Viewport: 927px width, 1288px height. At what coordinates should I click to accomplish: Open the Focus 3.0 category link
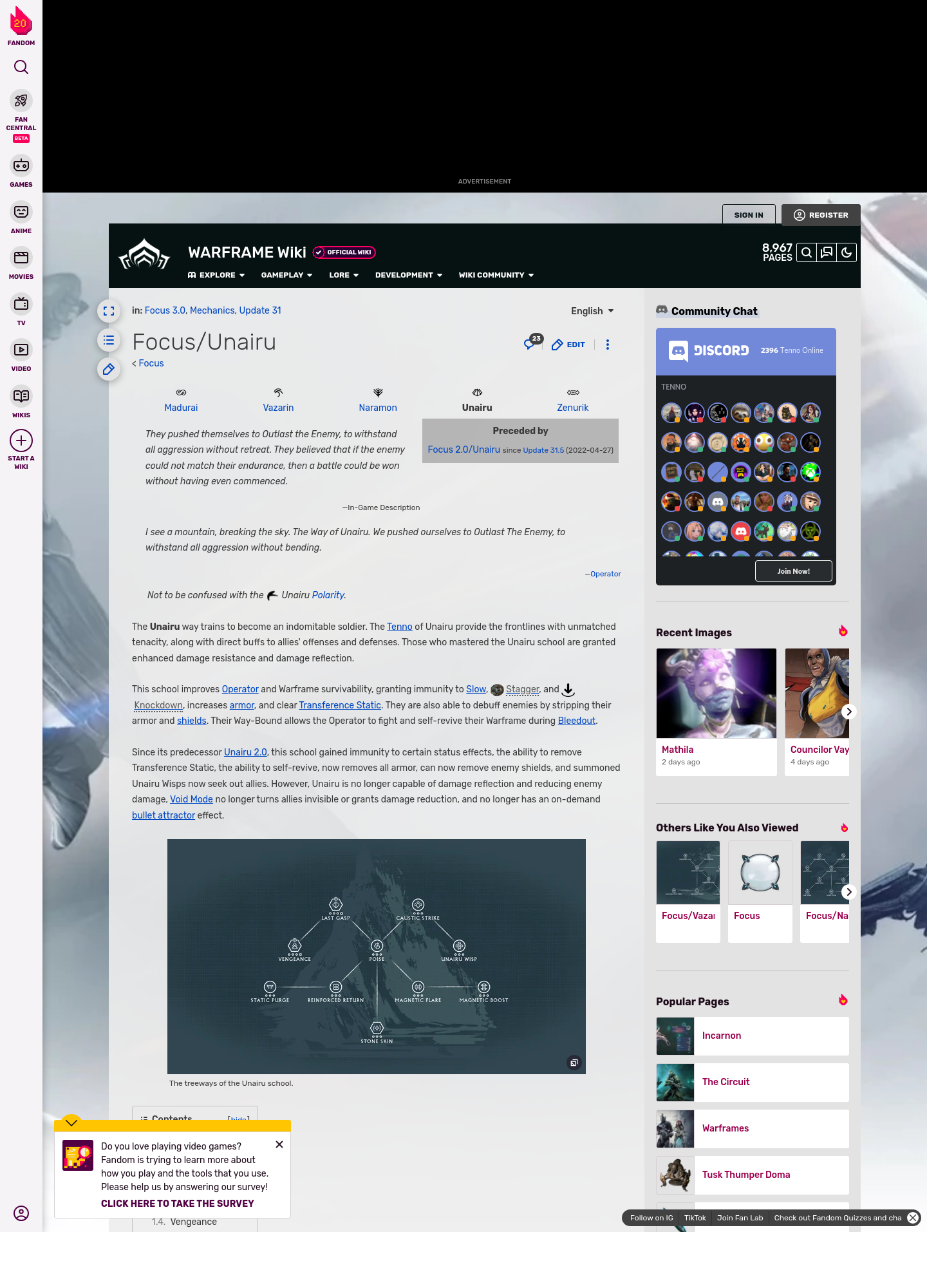point(165,310)
